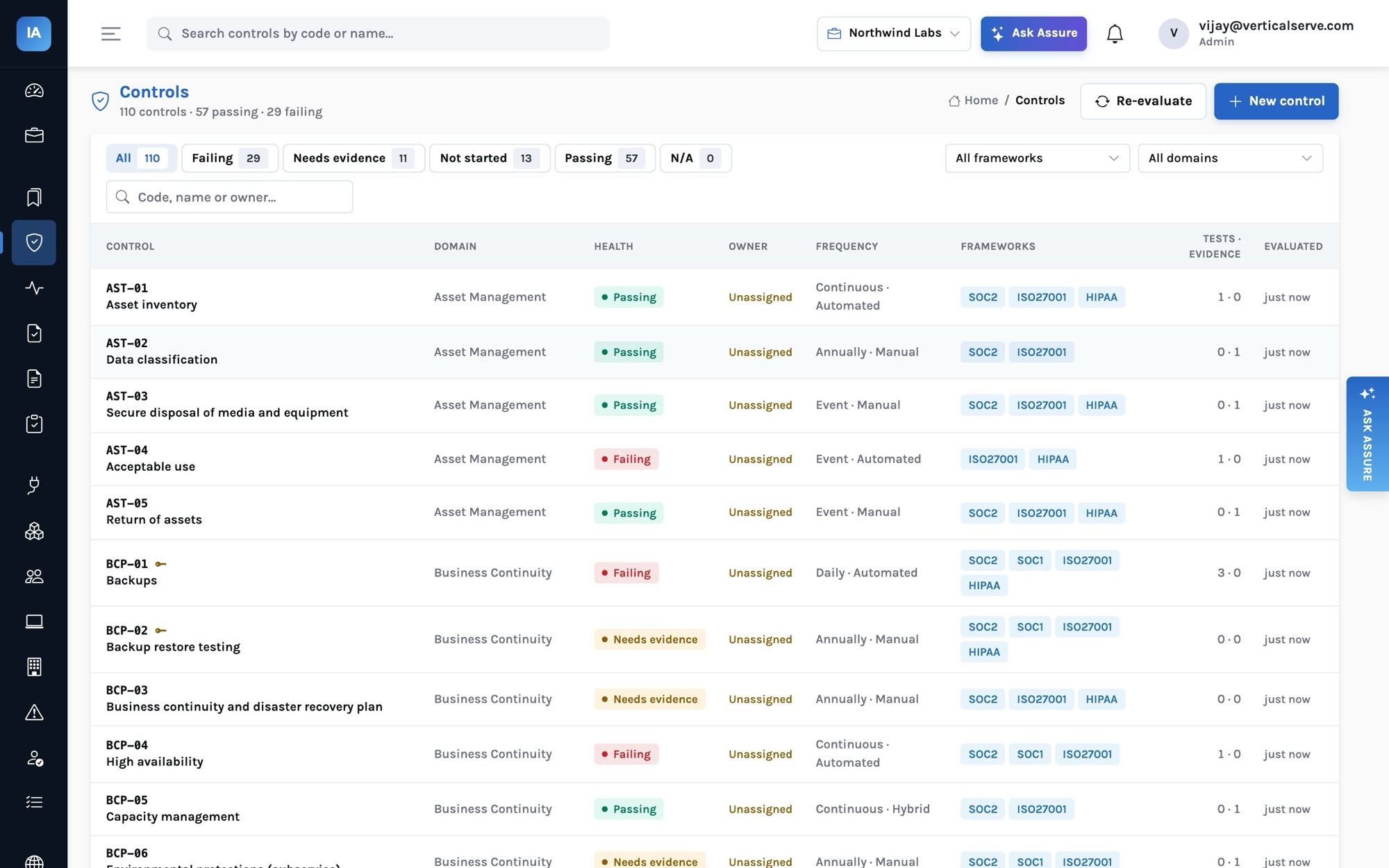The image size is (1389, 868).
Task: Open the people icon in sidebar
Action: [x=34, y=576]
